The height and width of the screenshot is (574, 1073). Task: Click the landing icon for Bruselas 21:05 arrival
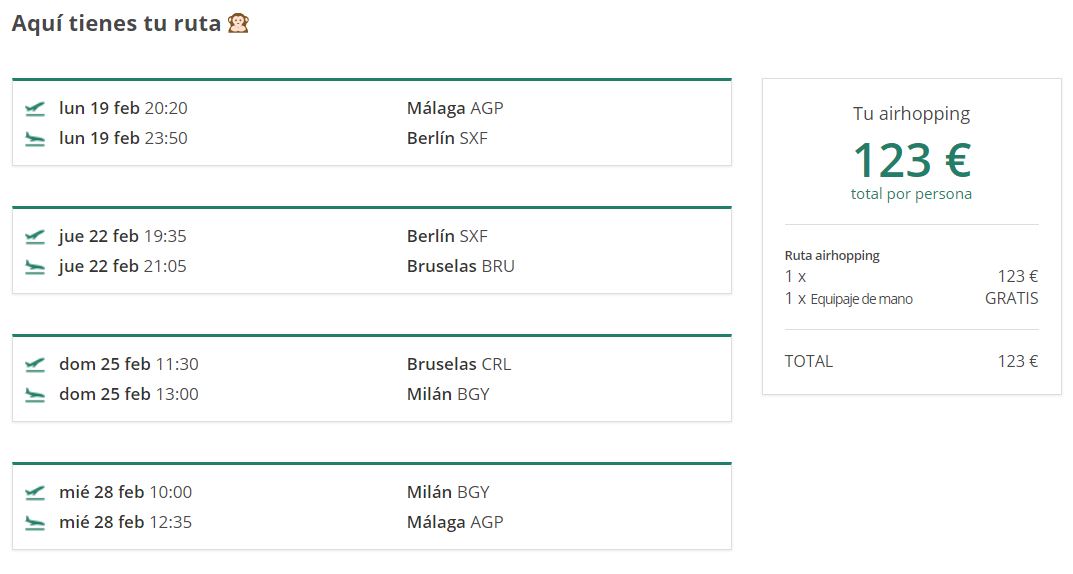(35, 267)
